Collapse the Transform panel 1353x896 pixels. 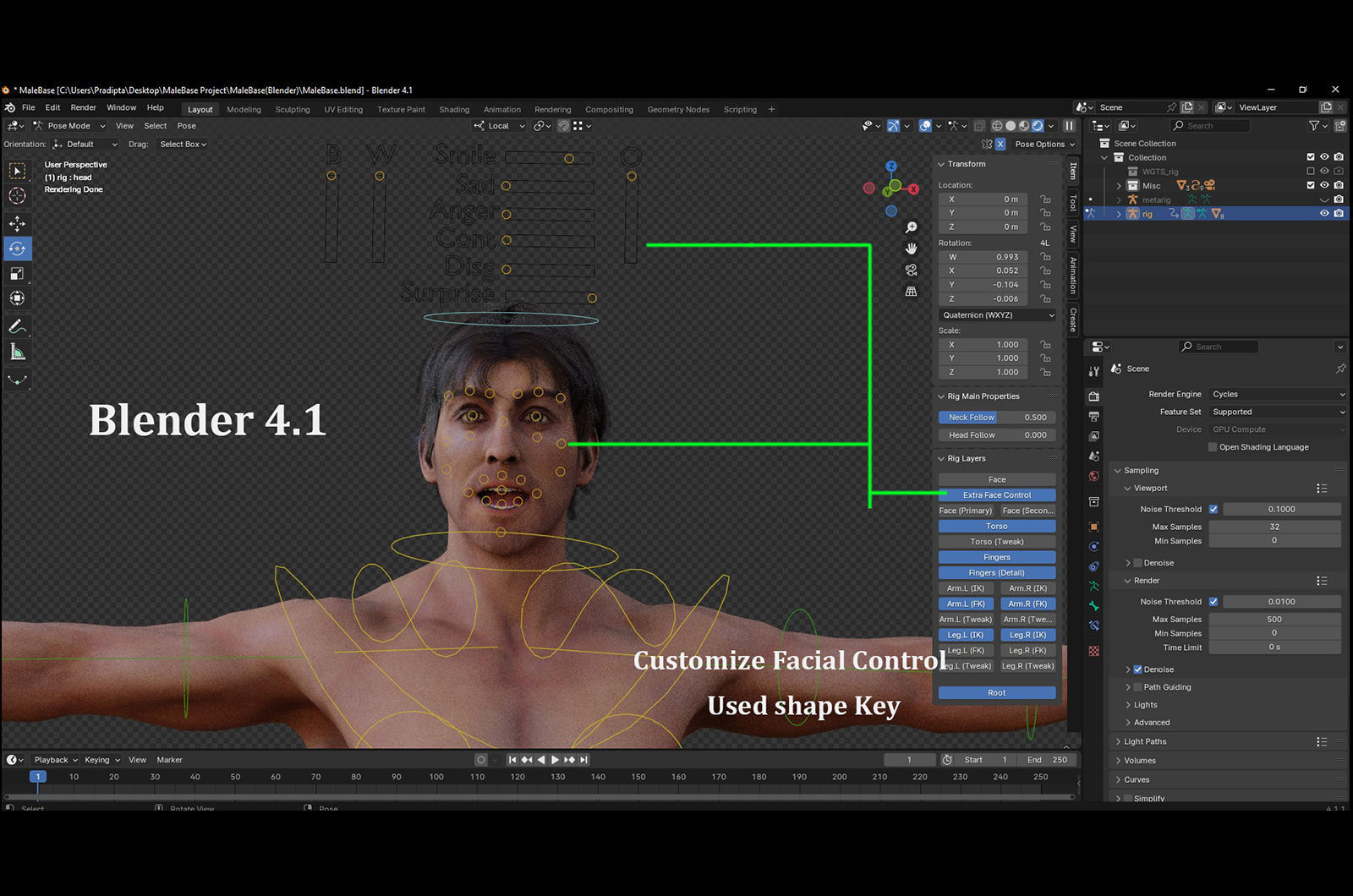[x=966, y=164]
